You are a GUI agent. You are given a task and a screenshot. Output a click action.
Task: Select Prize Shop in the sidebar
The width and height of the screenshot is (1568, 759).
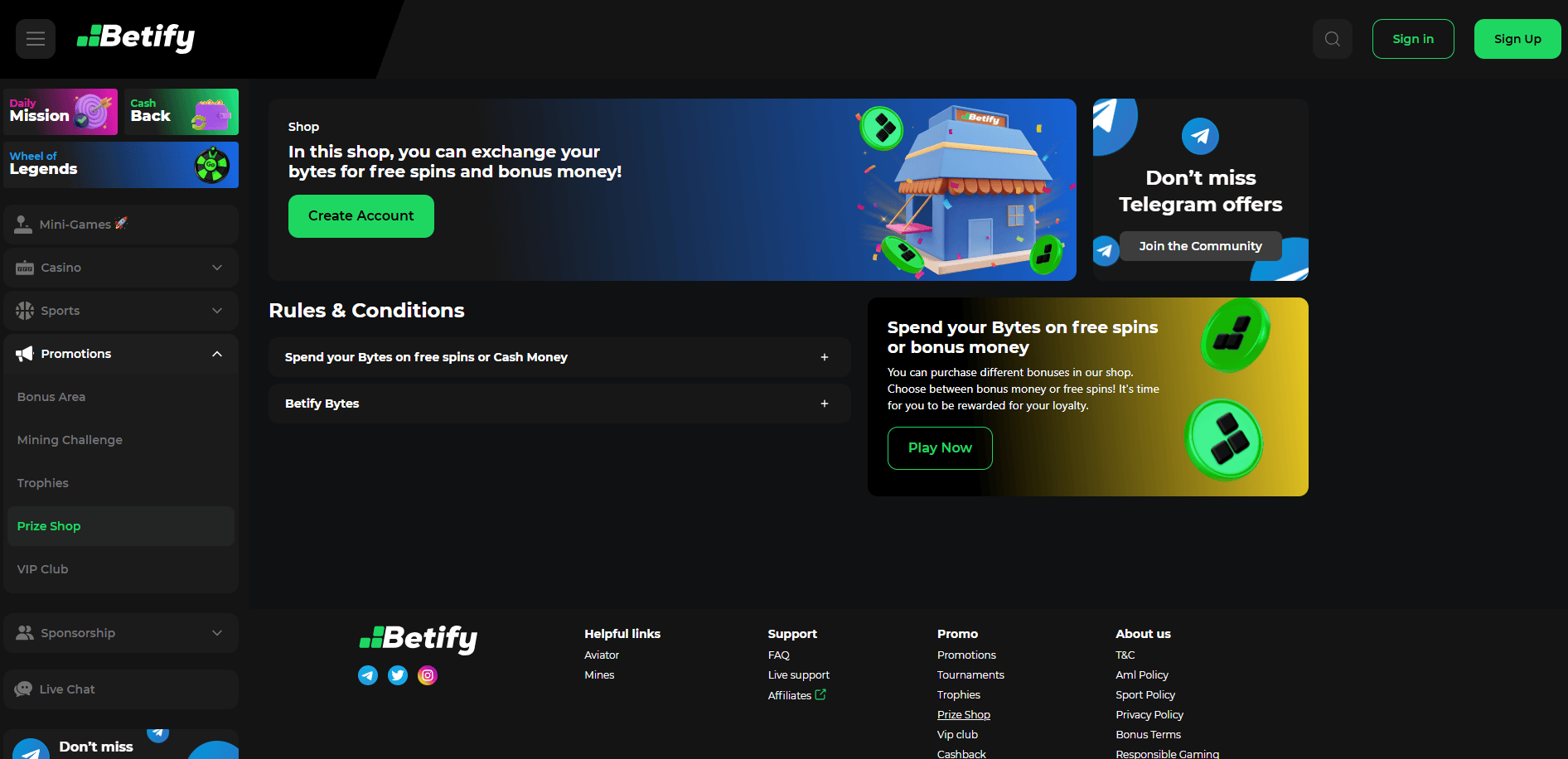(48, 525)
